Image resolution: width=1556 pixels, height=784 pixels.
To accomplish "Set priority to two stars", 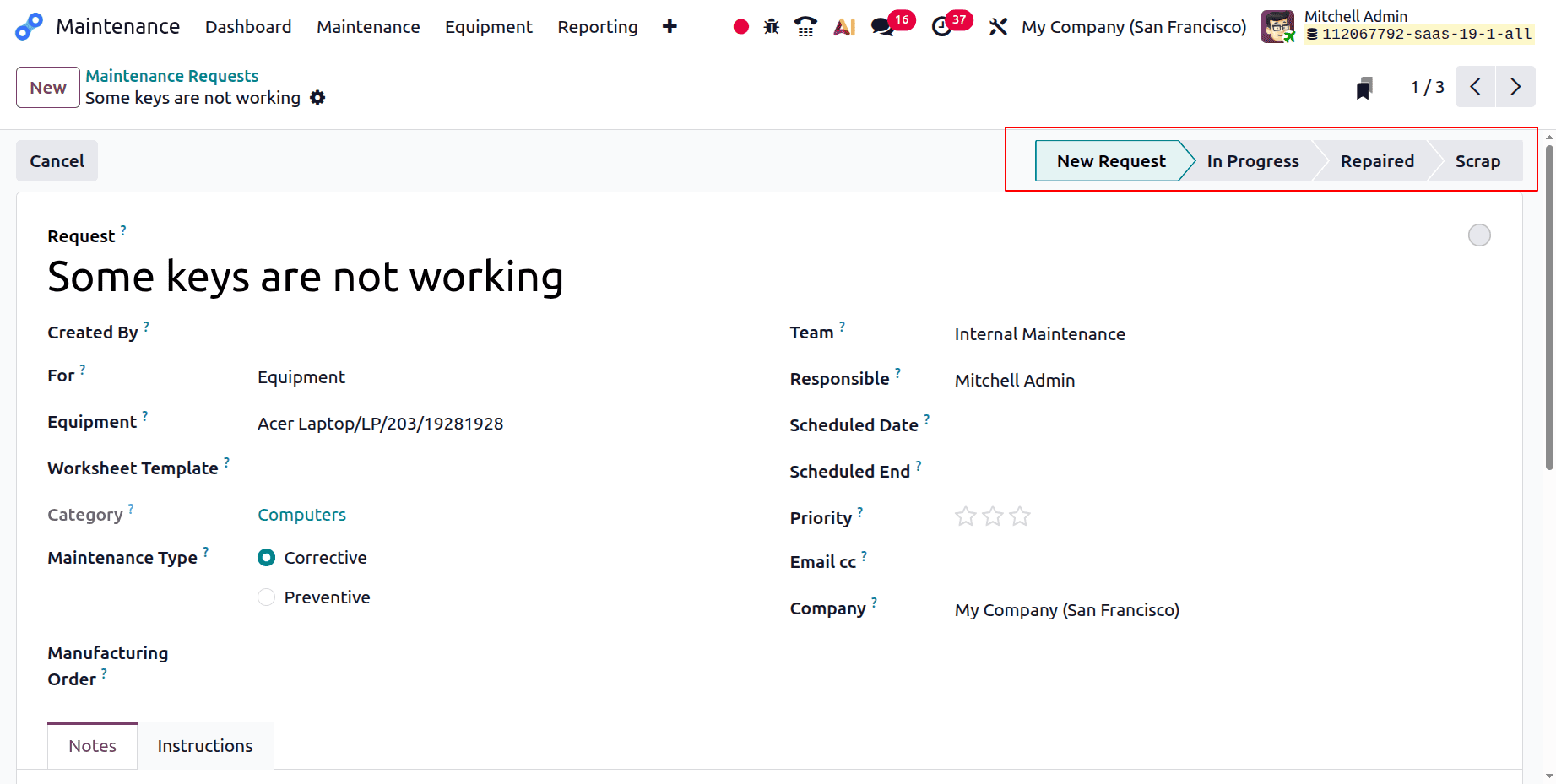I will (993, 516).
